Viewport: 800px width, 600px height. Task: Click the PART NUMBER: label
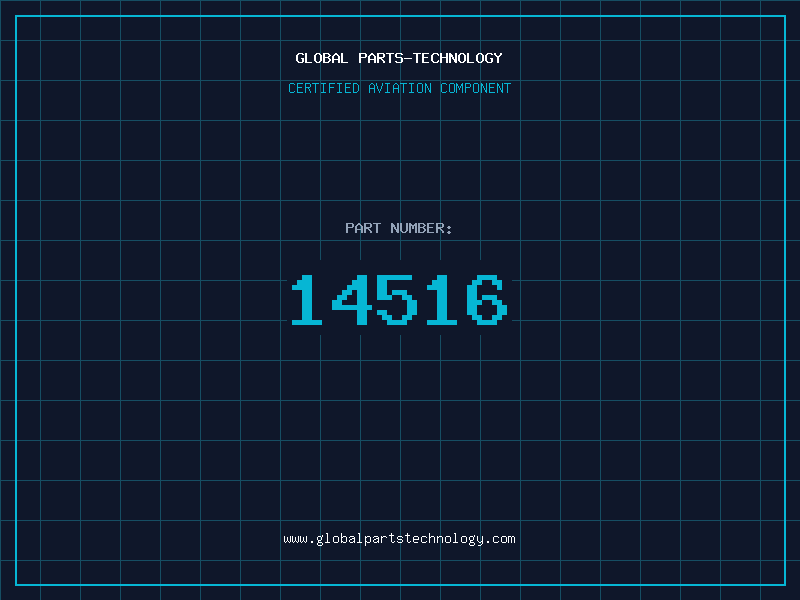(399, 228)
